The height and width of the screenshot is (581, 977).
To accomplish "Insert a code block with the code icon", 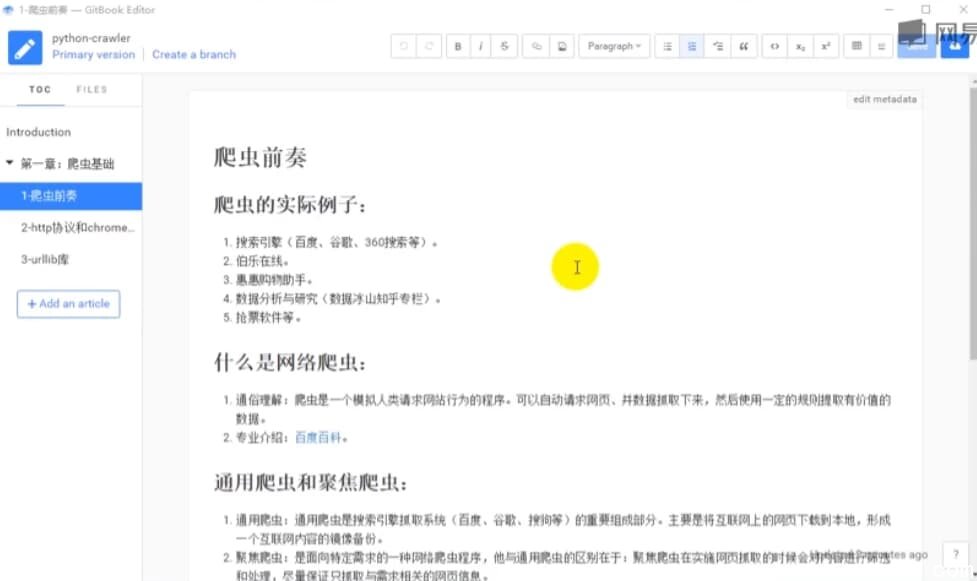I will 774,46.
